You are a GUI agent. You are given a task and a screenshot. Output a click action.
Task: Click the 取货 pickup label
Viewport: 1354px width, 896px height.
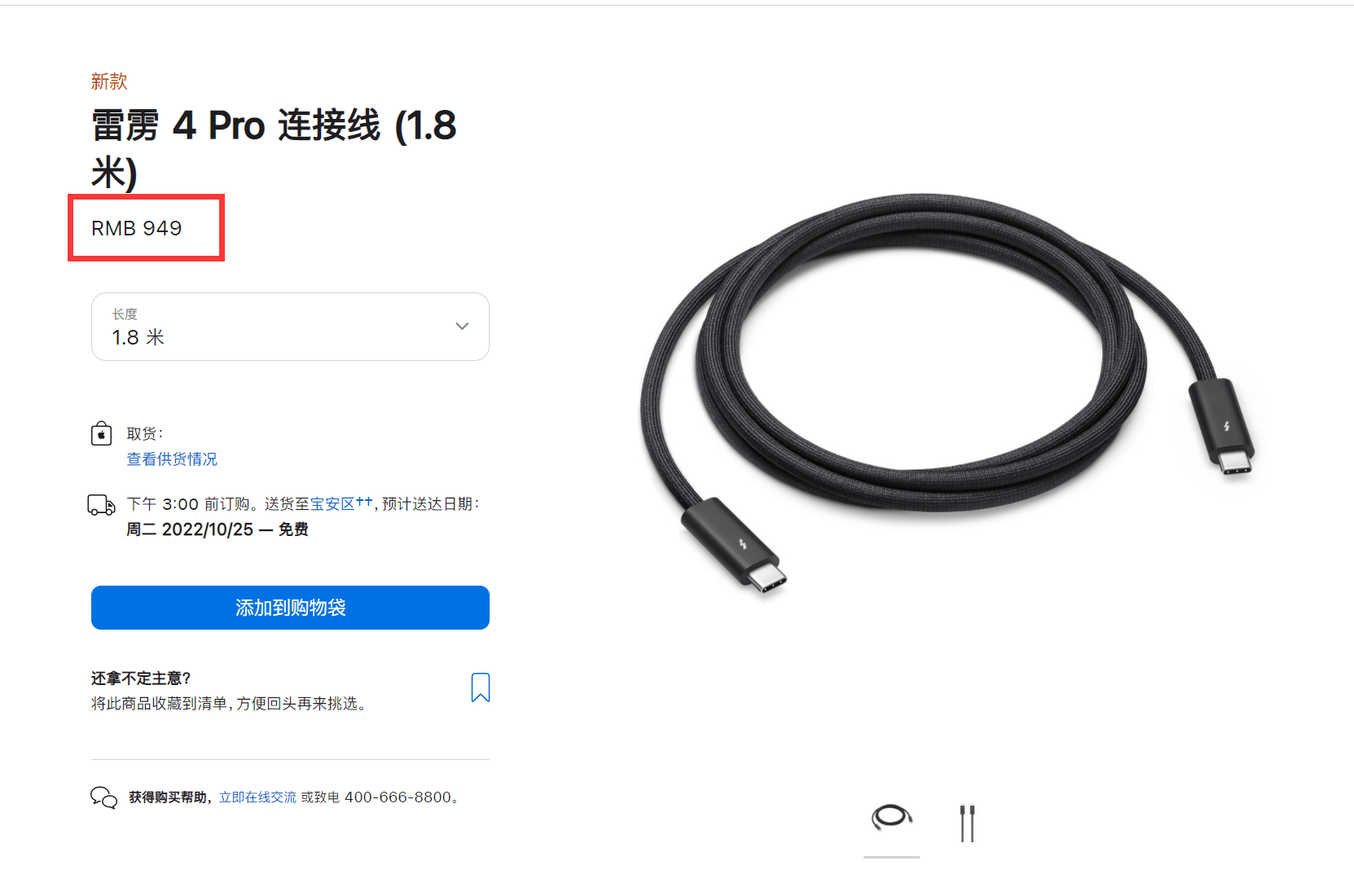click(144, 434)
